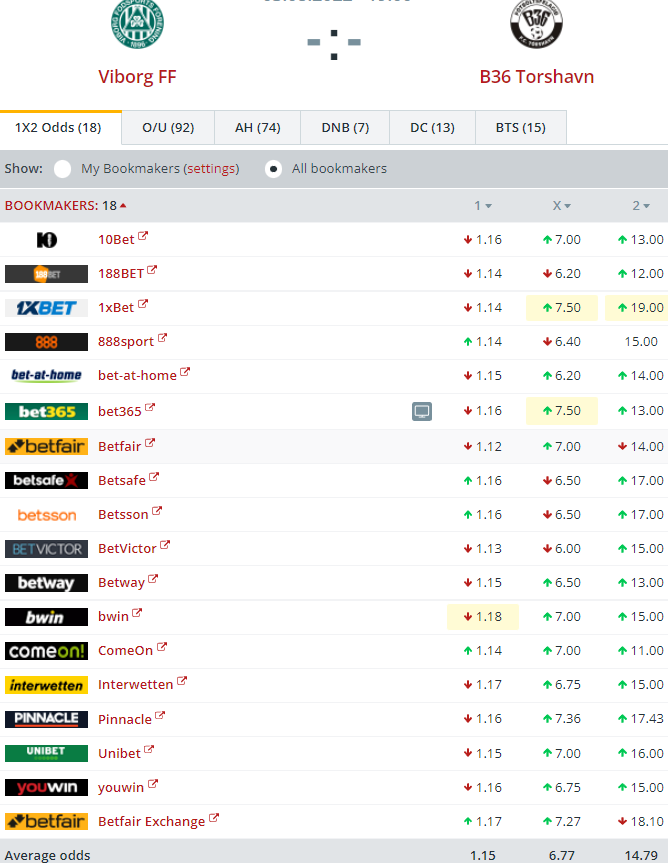Click the bwin bookmaker logo
The image size is (668, 863).
(46, 617)
